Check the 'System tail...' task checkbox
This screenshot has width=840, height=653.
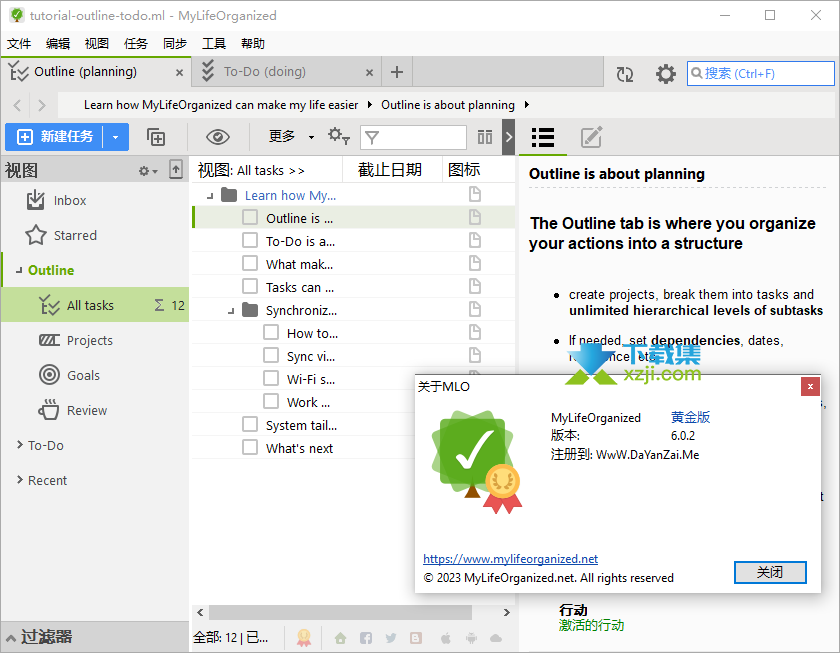click(250, 424)
